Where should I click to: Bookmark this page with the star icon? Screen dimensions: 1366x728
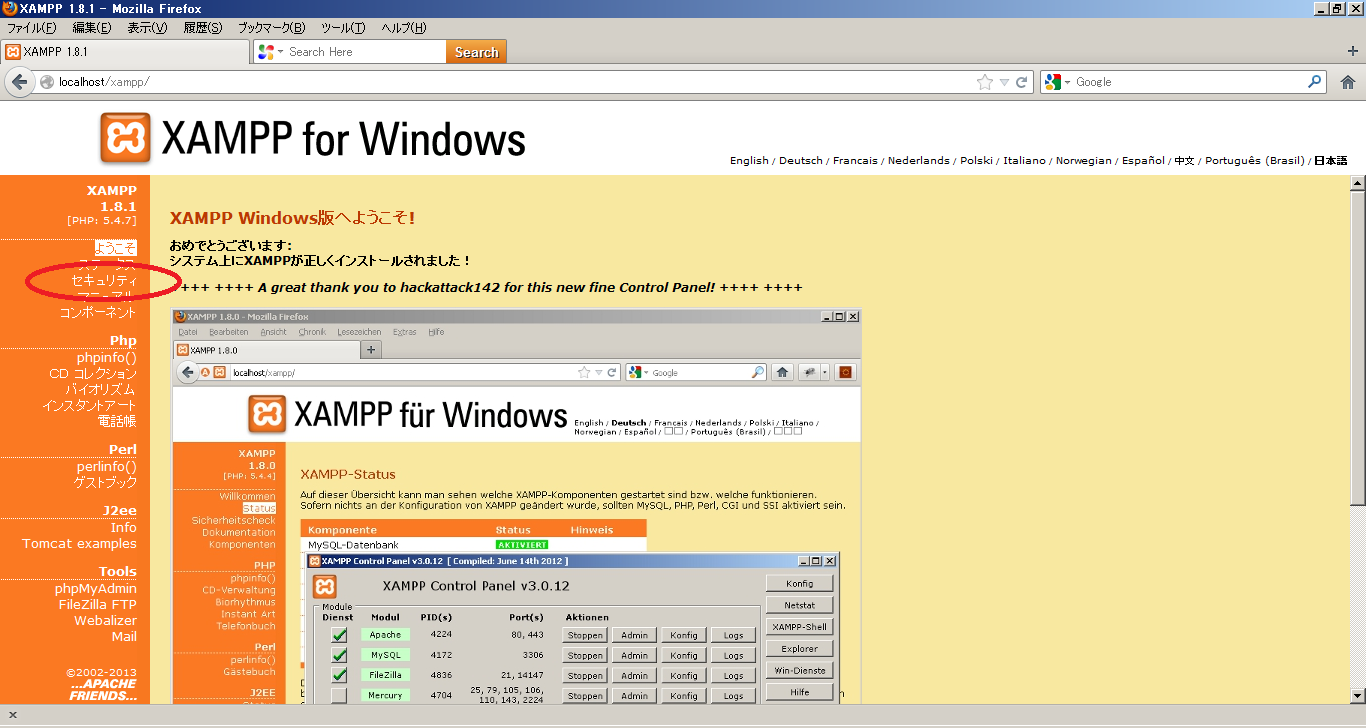[x=985, y=82]
